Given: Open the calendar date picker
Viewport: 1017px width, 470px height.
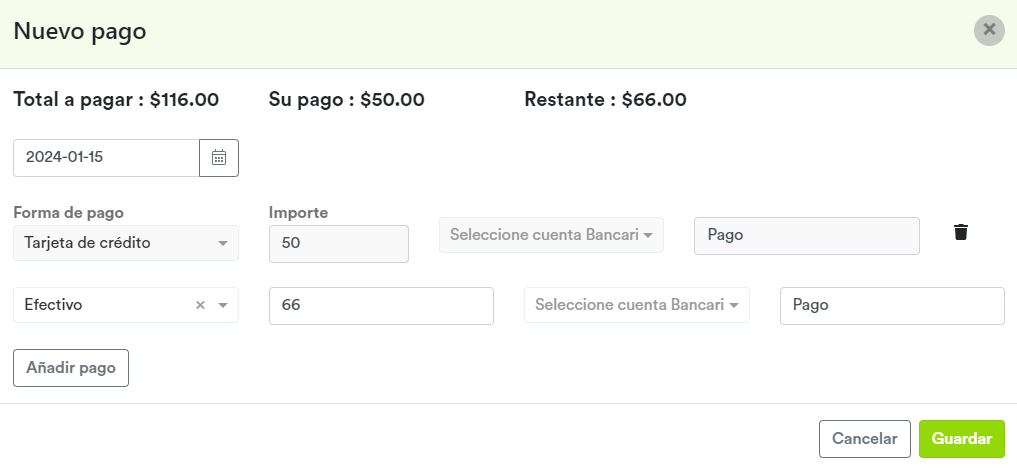Looking at the screenshot, I should pos(219,158).
